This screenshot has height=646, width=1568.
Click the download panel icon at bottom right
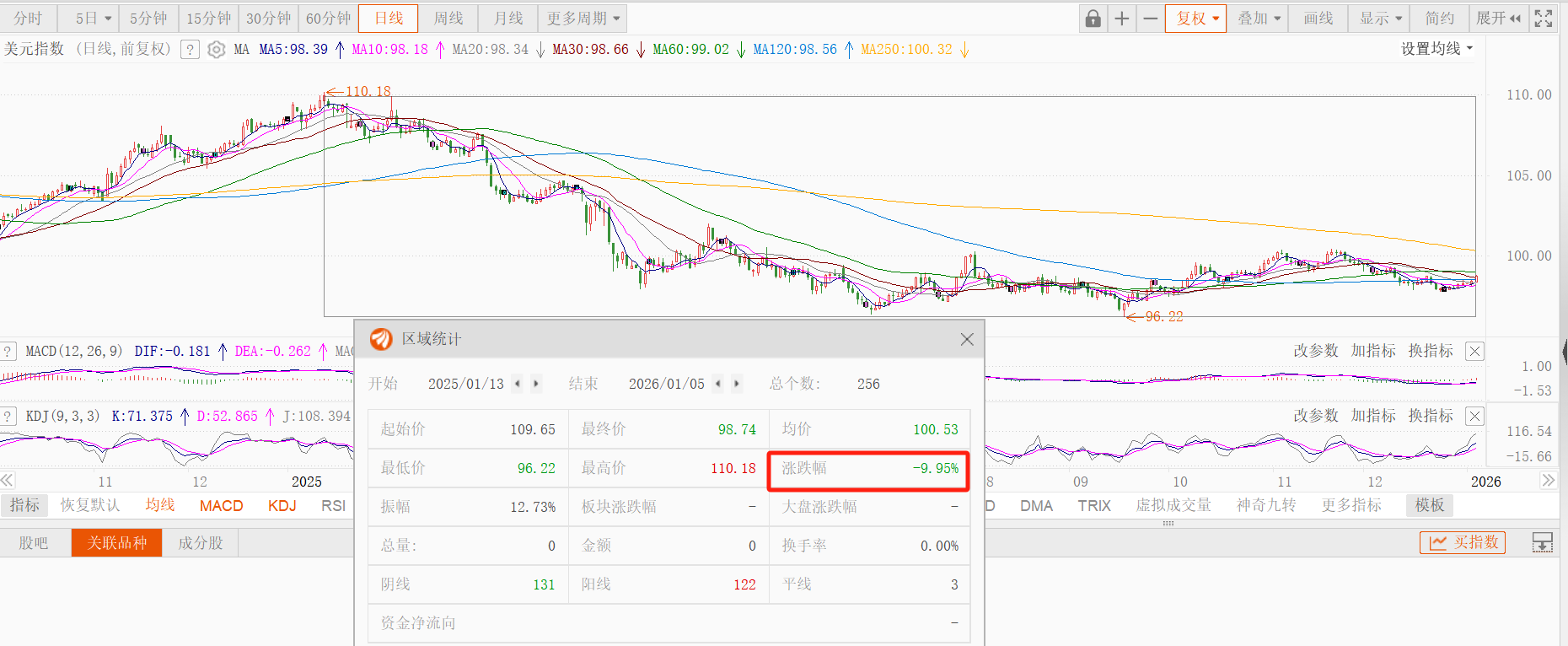(1542, 543)
